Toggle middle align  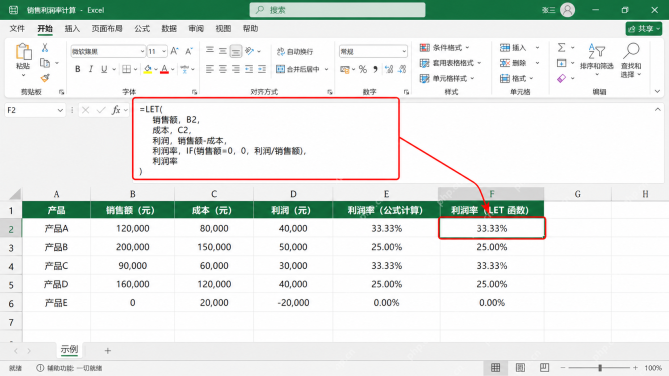(223, 51)
